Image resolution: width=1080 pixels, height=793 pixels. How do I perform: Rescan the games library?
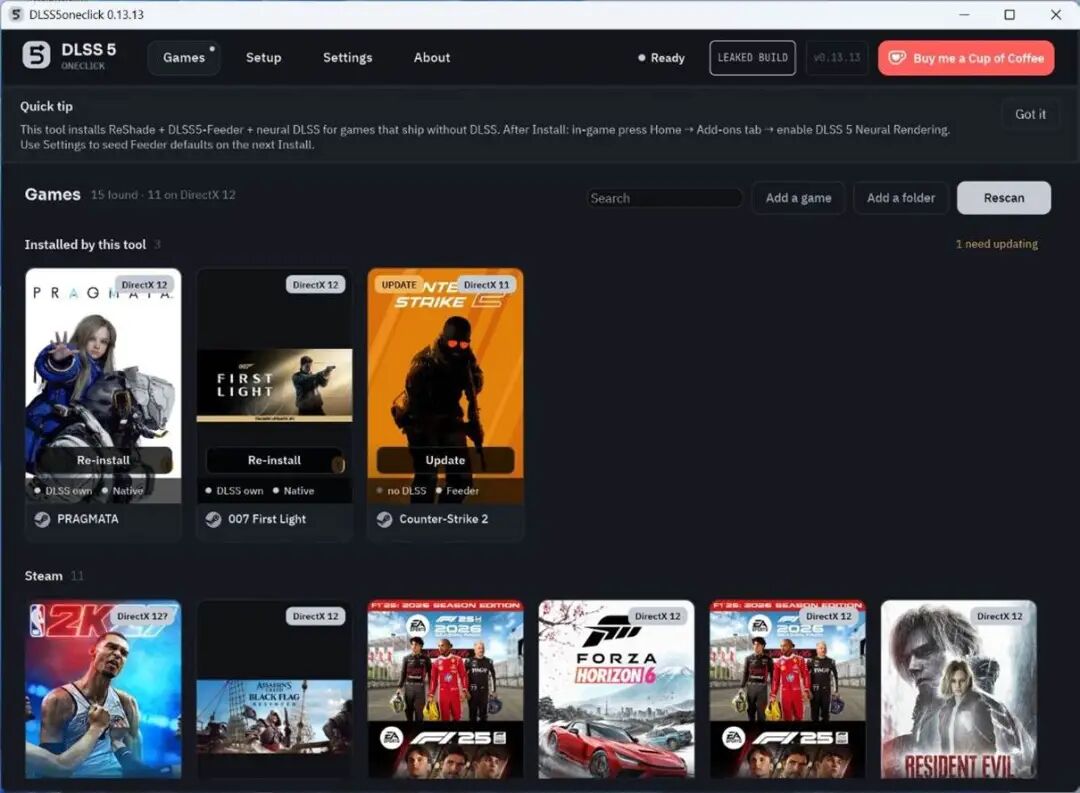(x=1004, y=198)
